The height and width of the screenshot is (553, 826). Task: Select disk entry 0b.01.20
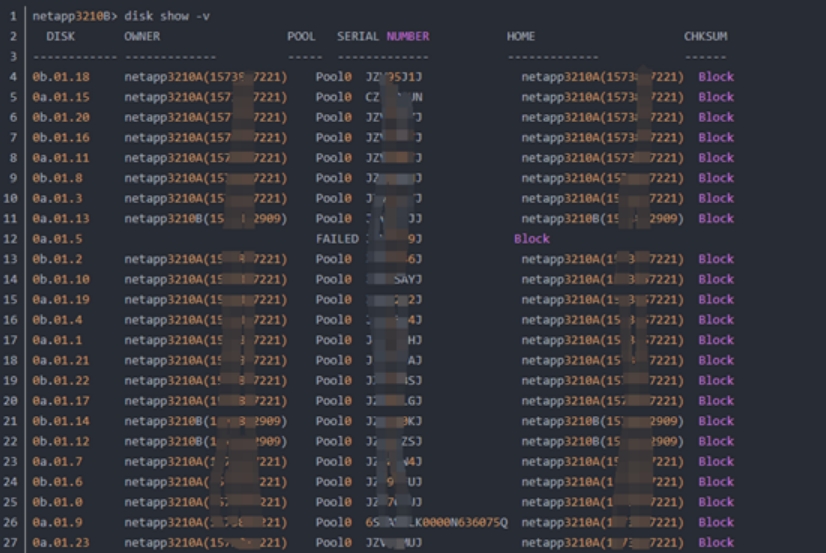61,117
